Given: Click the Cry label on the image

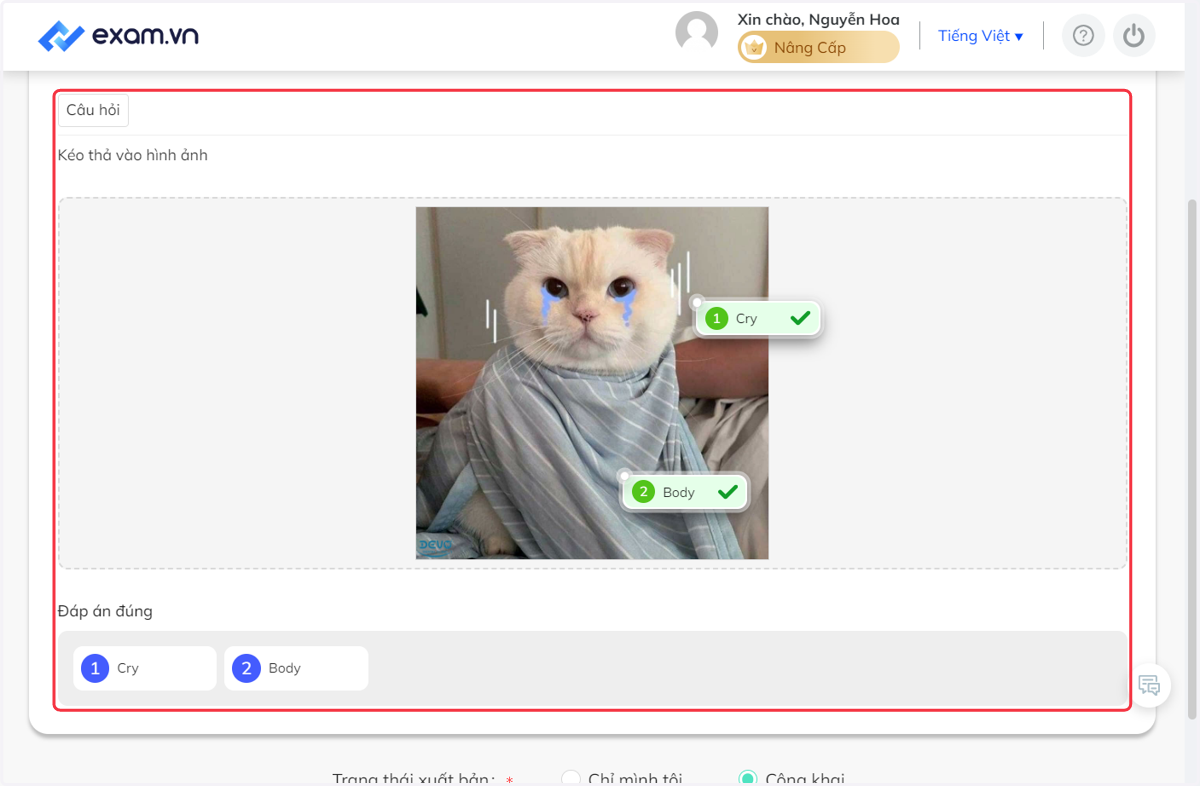Looking at the screenshot, I should pos(758,318).
